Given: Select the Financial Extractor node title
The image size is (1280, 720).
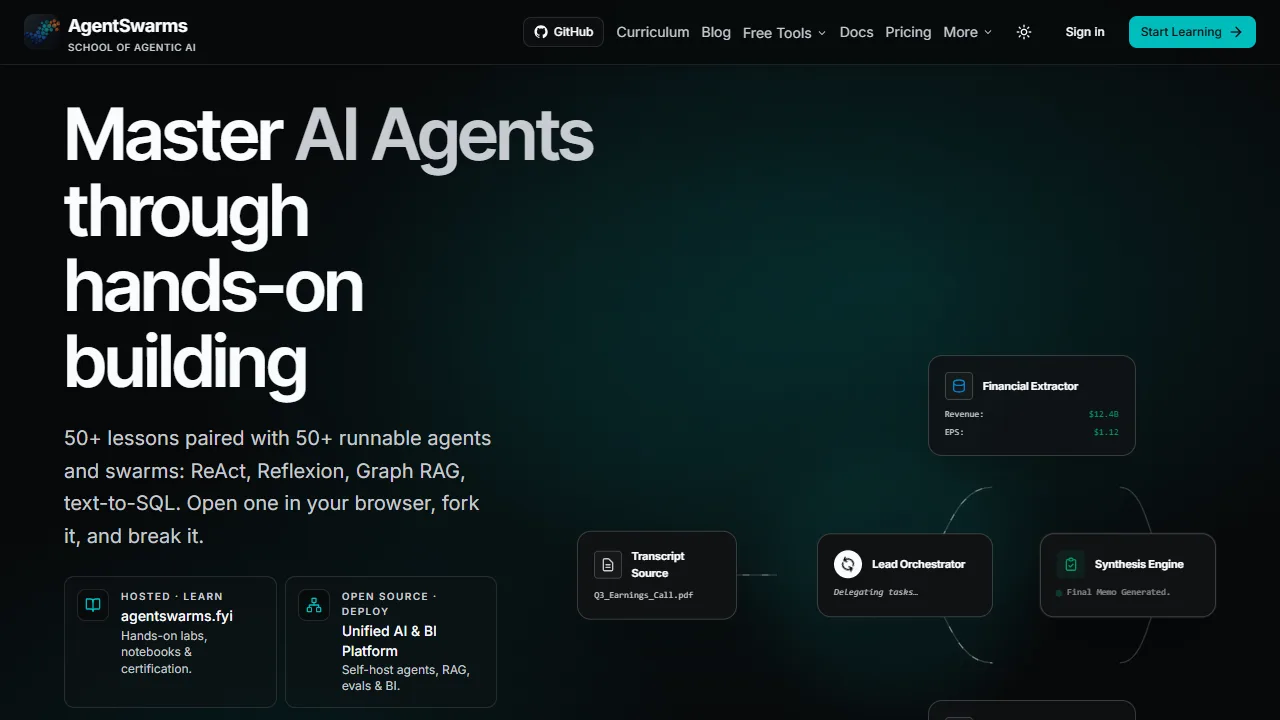Looking at the screenshot, I should [x=1030, y=386].
